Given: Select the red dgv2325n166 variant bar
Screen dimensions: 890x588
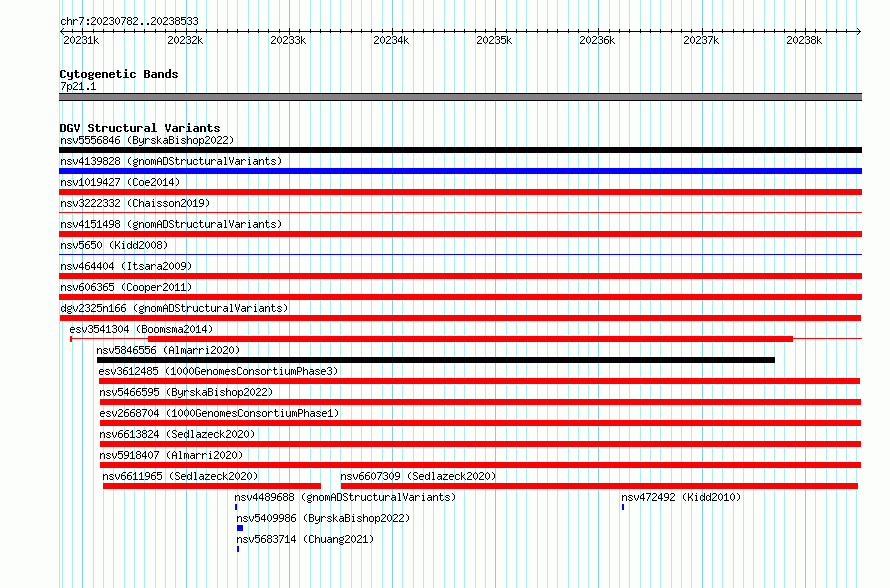Looking at the screenshot, I should (x=460, y=318).
